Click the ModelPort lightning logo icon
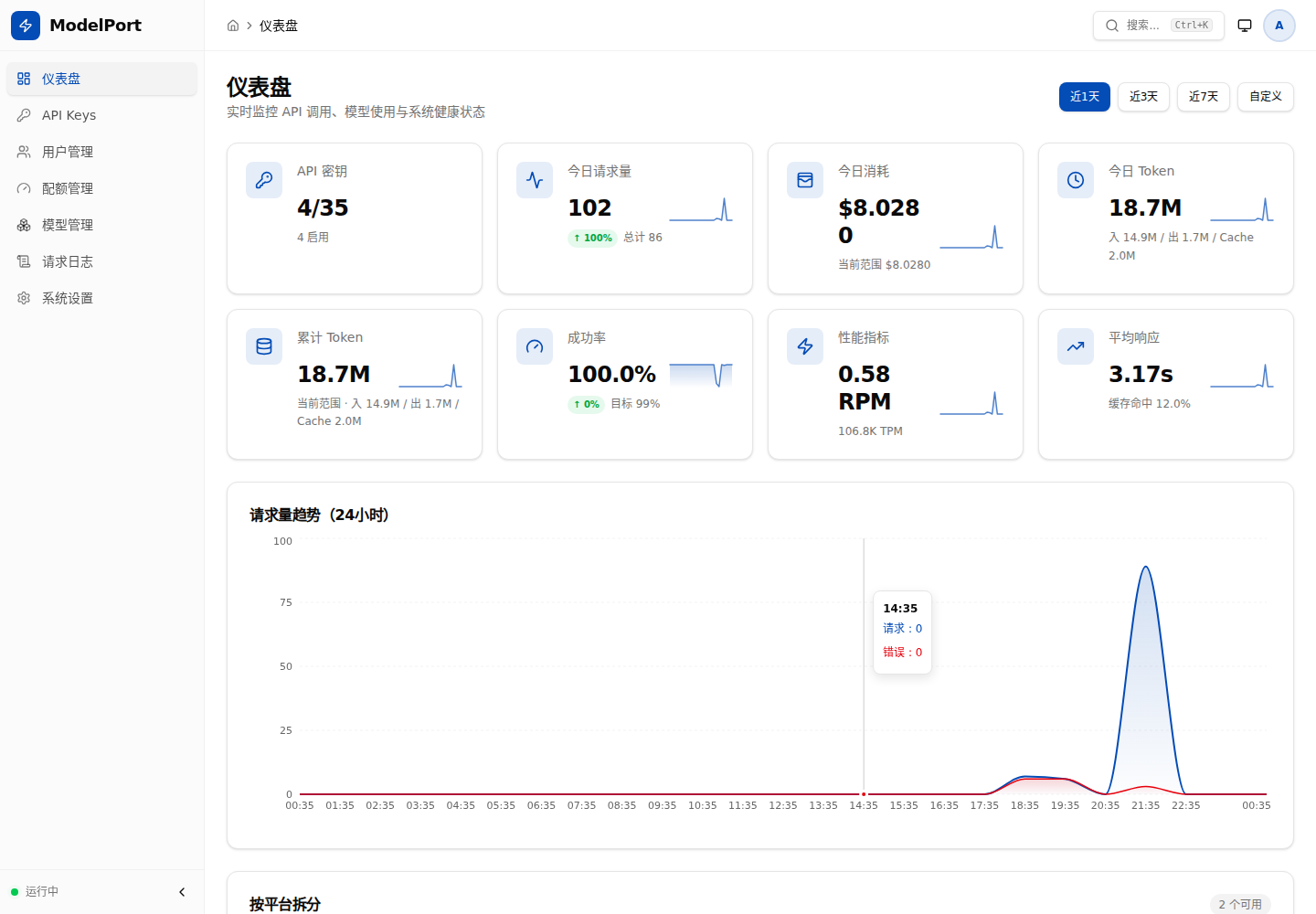1316x914 pixels. pyautogui.click(x=26, y=26)
